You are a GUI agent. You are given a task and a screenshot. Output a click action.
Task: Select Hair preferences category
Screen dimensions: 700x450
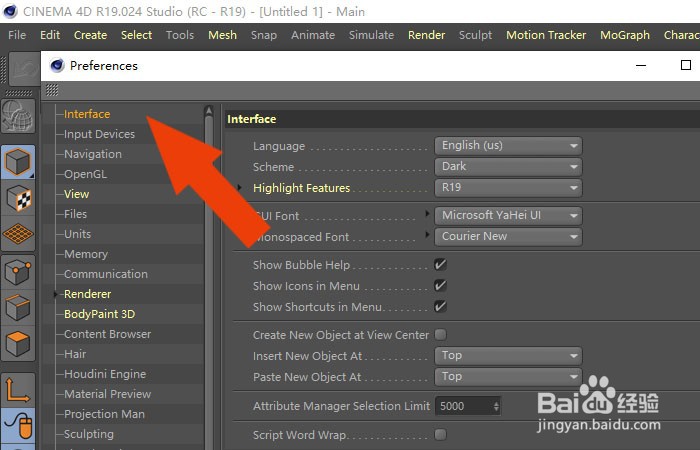point(75,354)
